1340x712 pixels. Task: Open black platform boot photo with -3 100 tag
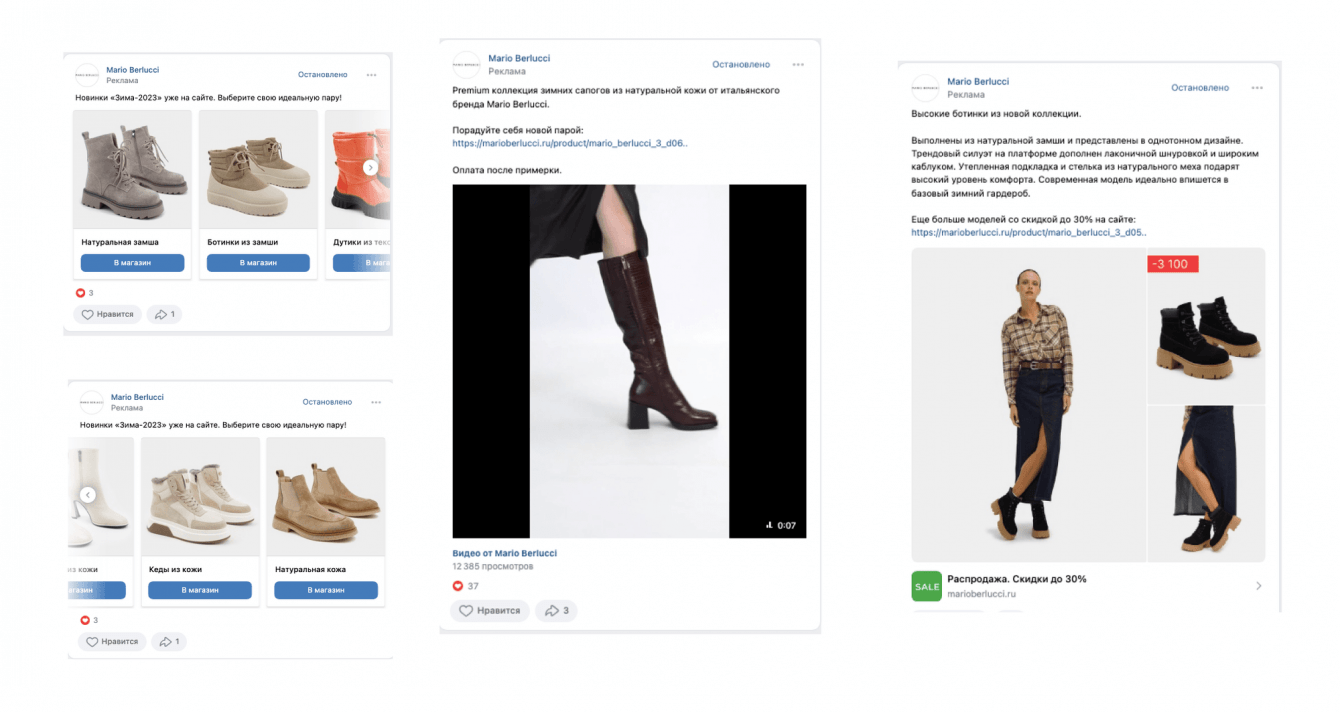(x=1207, y=325)
